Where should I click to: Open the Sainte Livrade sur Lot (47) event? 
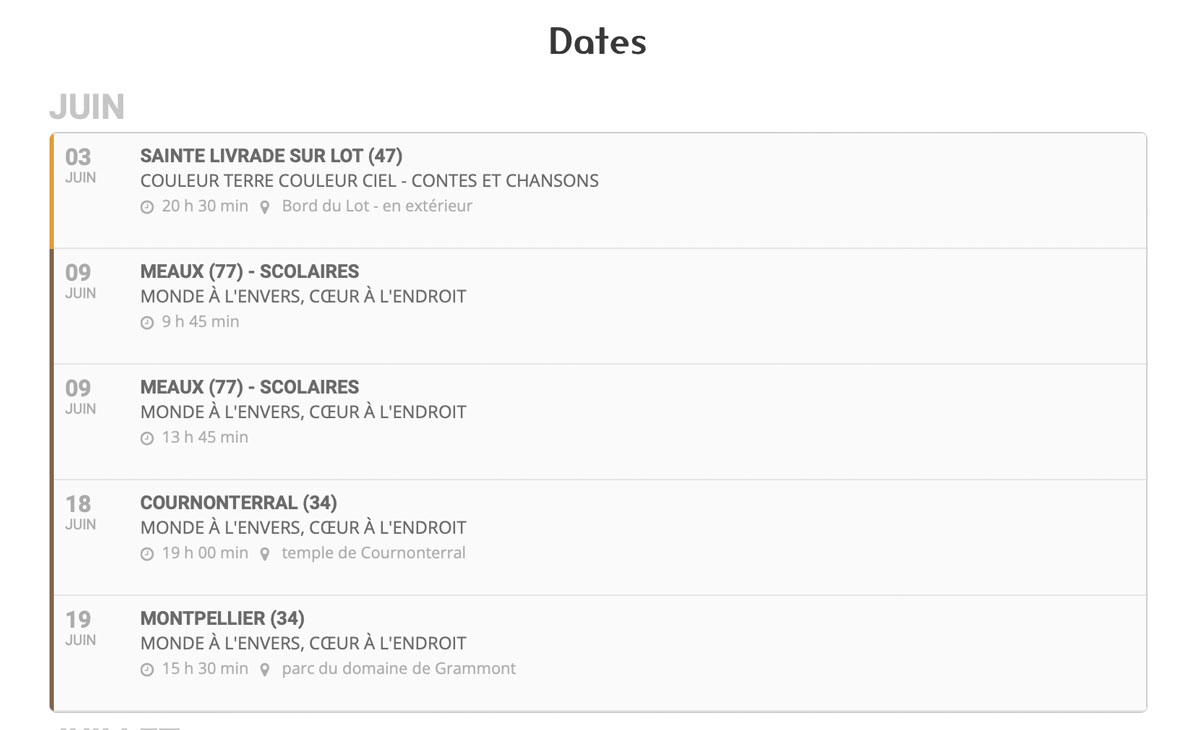(271, 156)
